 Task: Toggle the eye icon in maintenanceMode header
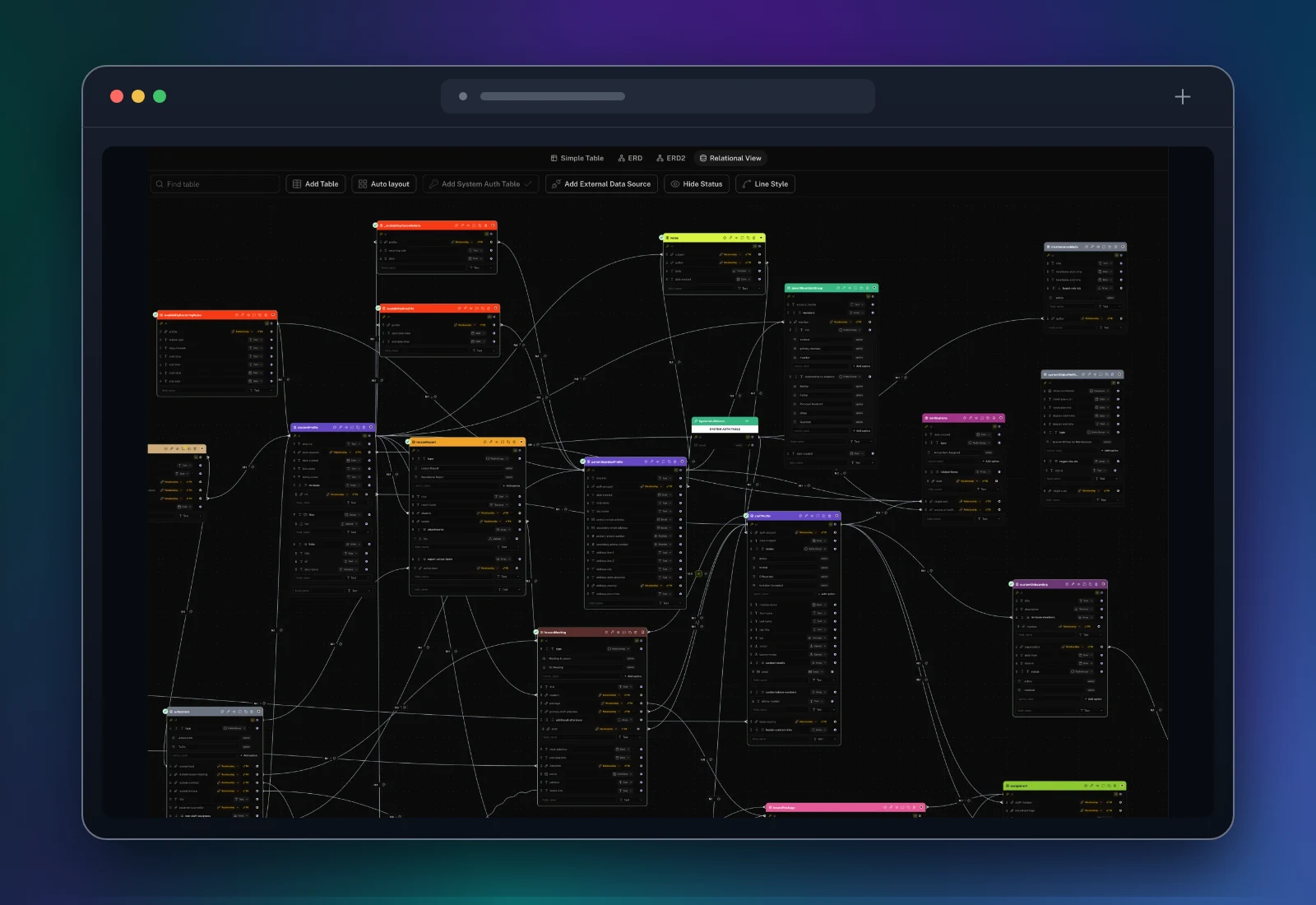pyautogui.click(x=1098, y=247)
